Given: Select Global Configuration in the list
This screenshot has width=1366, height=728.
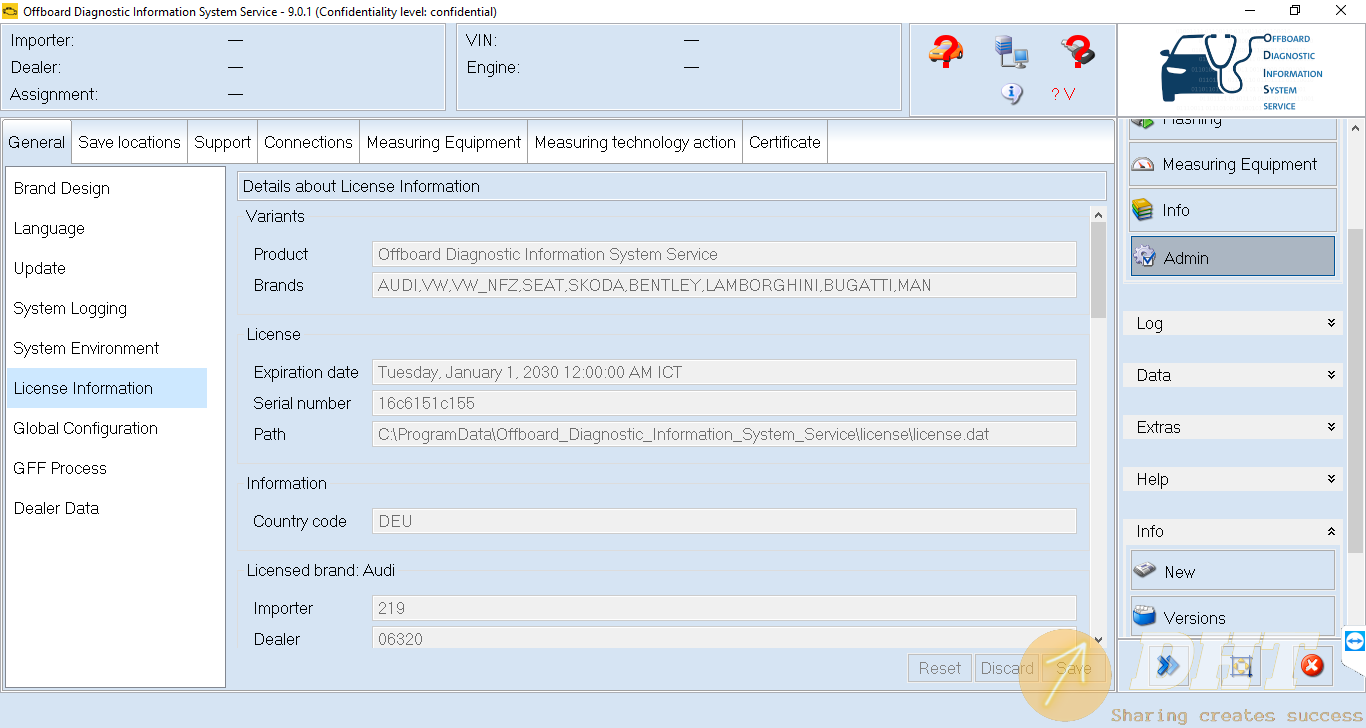Looking at the screenshot, I should tap(86, 428).
